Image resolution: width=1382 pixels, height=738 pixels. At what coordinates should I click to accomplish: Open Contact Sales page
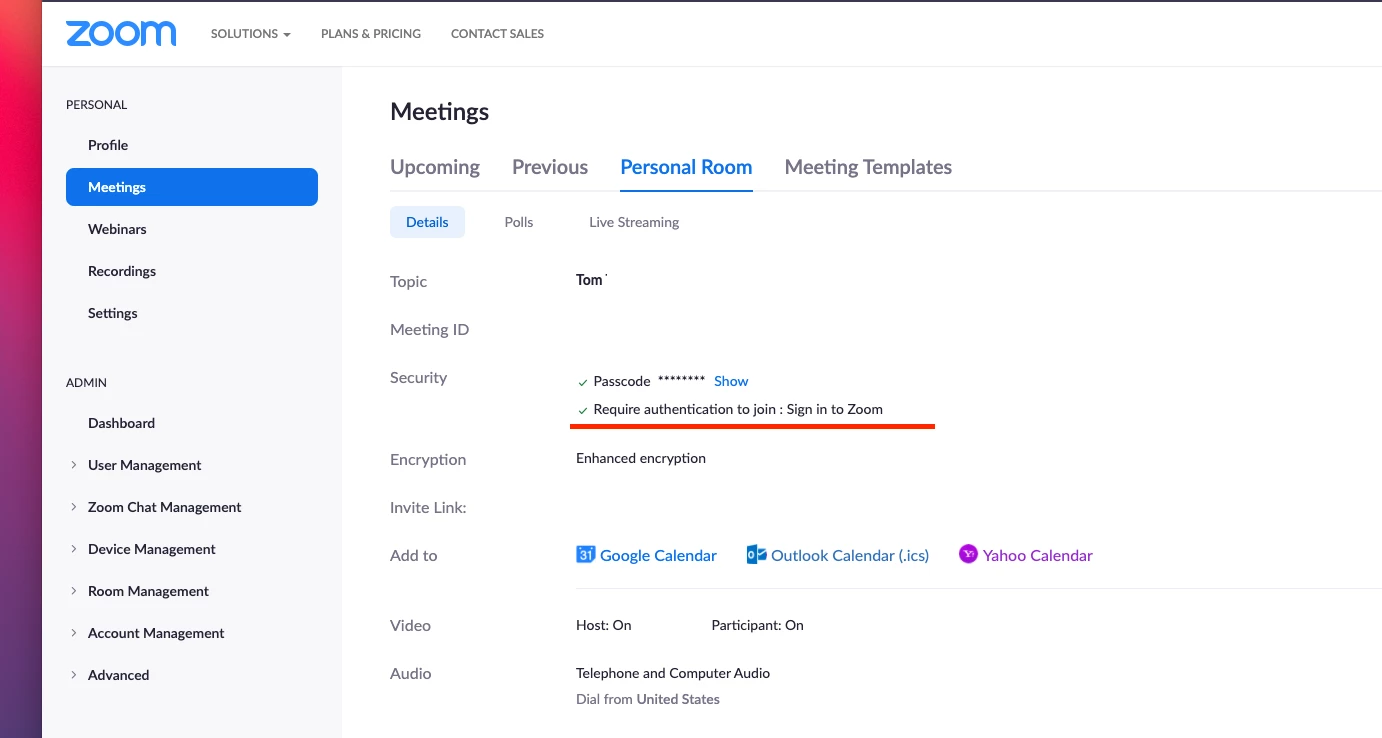(x=497, y=33)
